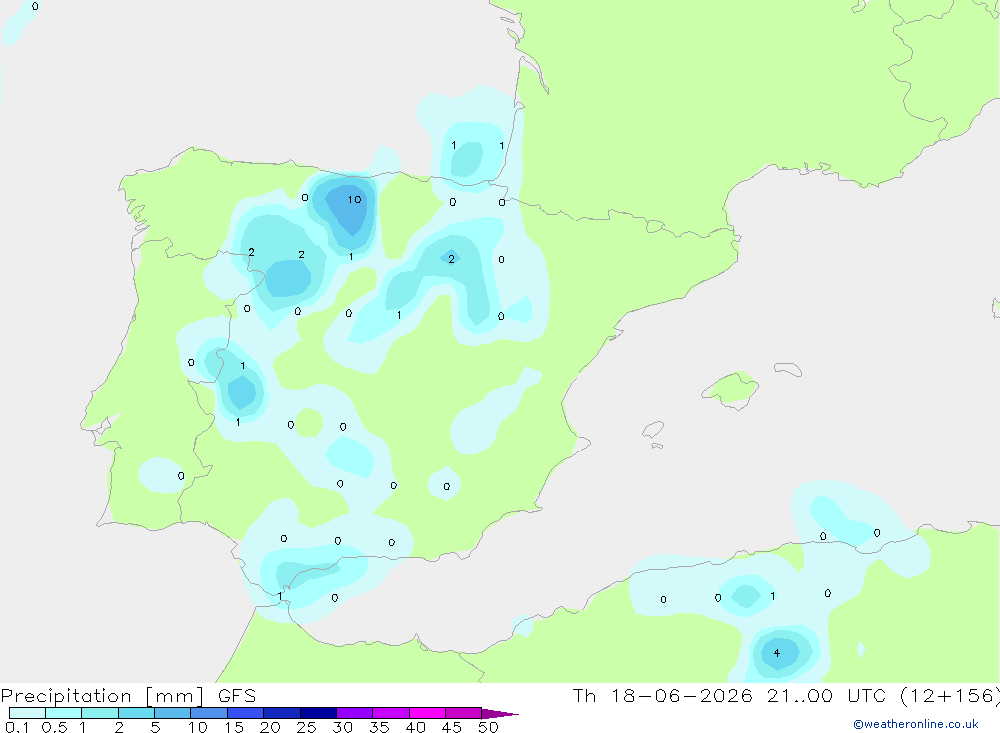Click the '(12+156)' forecast offset text
Viewport: 1000px width, 733px height.
(950, 696)
